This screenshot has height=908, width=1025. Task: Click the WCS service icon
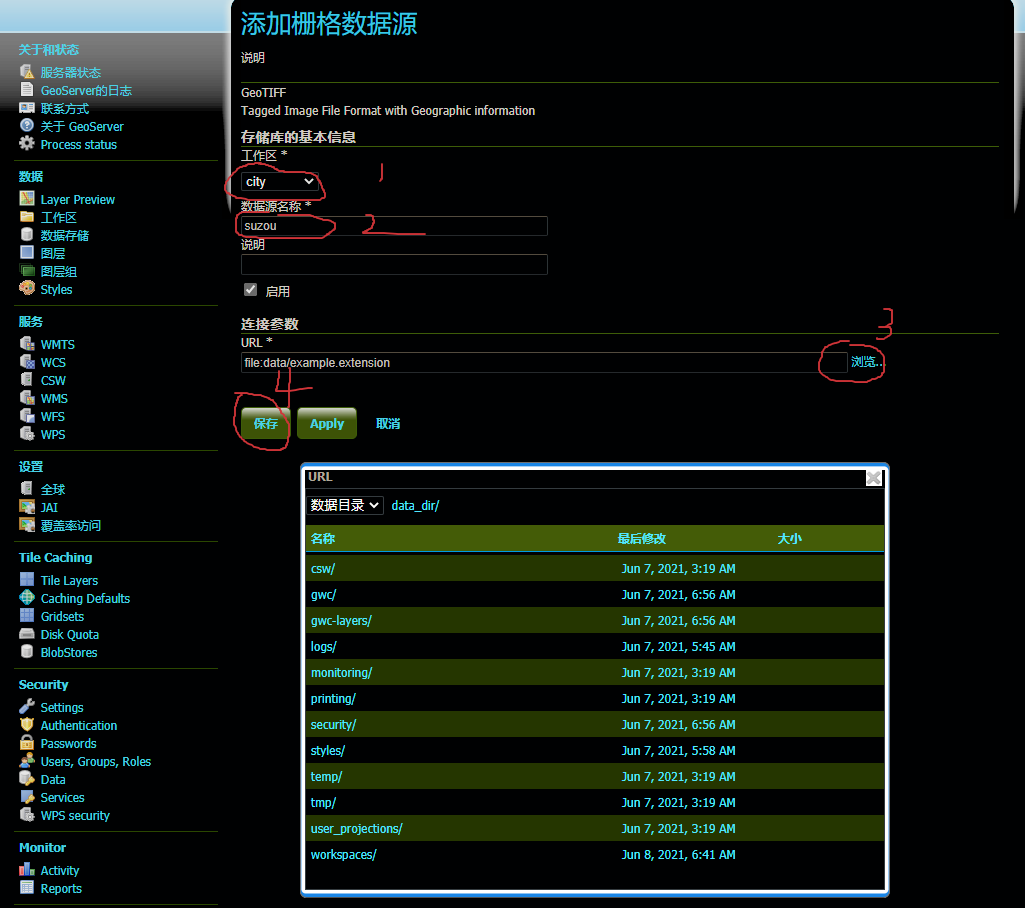27,362
